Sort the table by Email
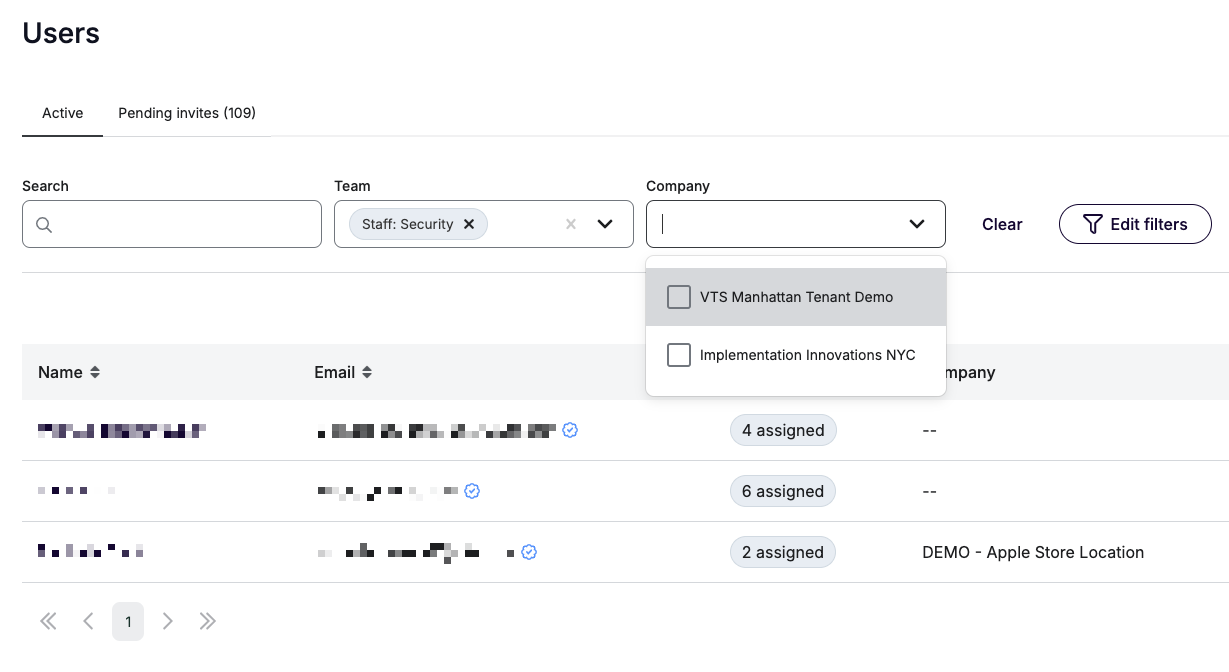 click(367, 372)
